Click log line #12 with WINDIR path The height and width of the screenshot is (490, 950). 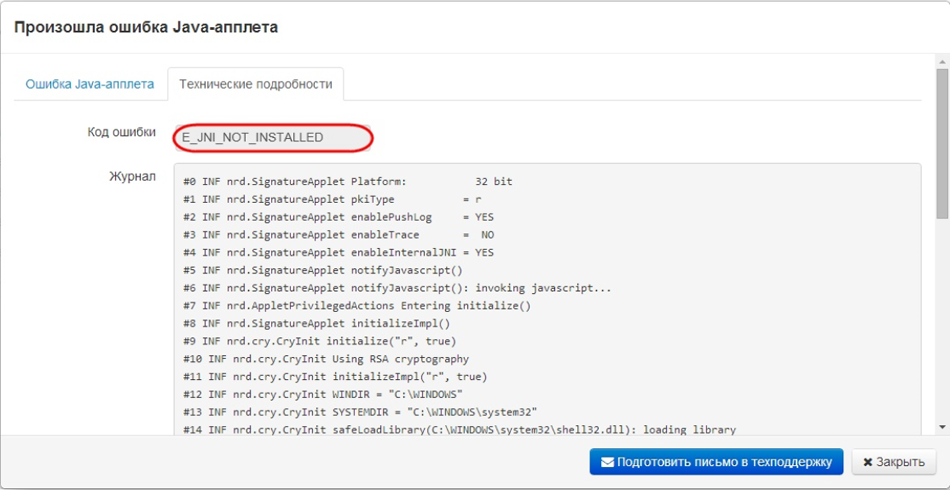(x=323, y=394)
